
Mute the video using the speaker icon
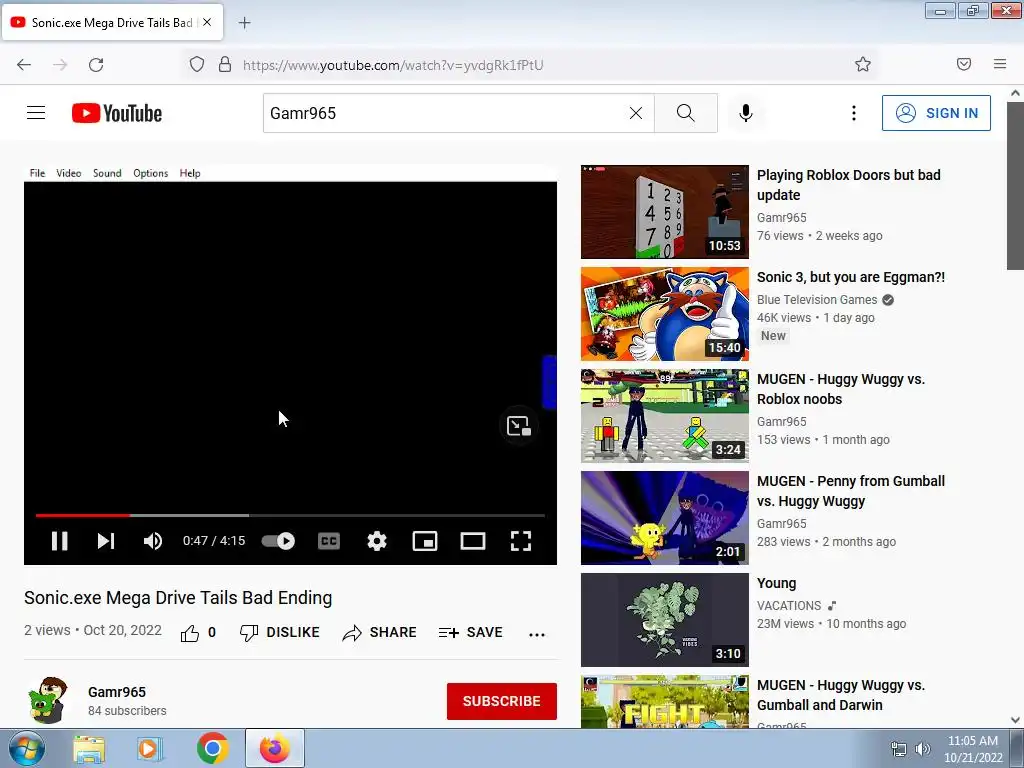(x=153, y=541)
